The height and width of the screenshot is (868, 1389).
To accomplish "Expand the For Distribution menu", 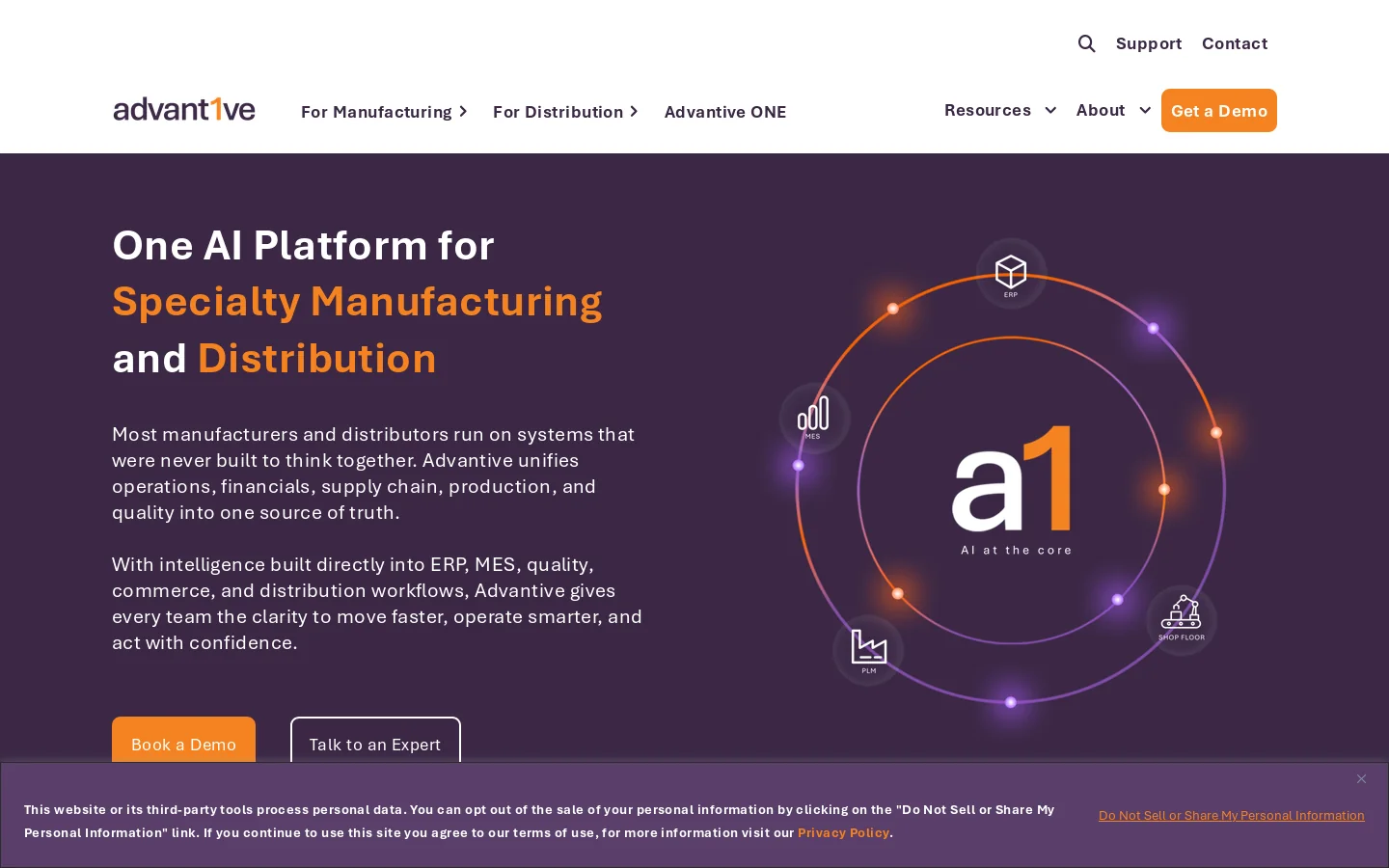I will [565, 112].
